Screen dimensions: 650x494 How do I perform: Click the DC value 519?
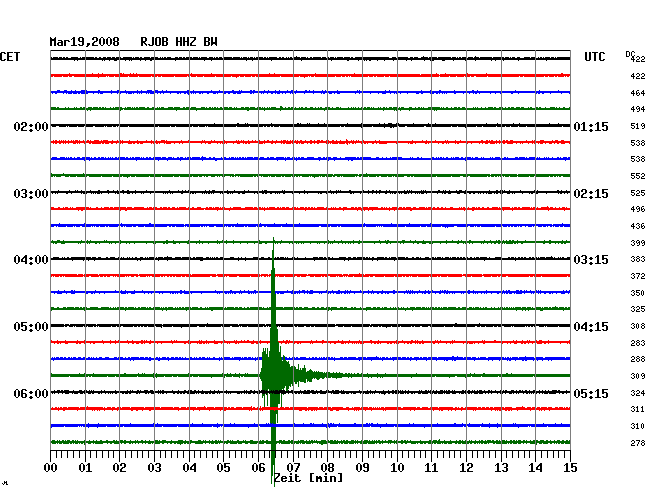click(638, 126)
